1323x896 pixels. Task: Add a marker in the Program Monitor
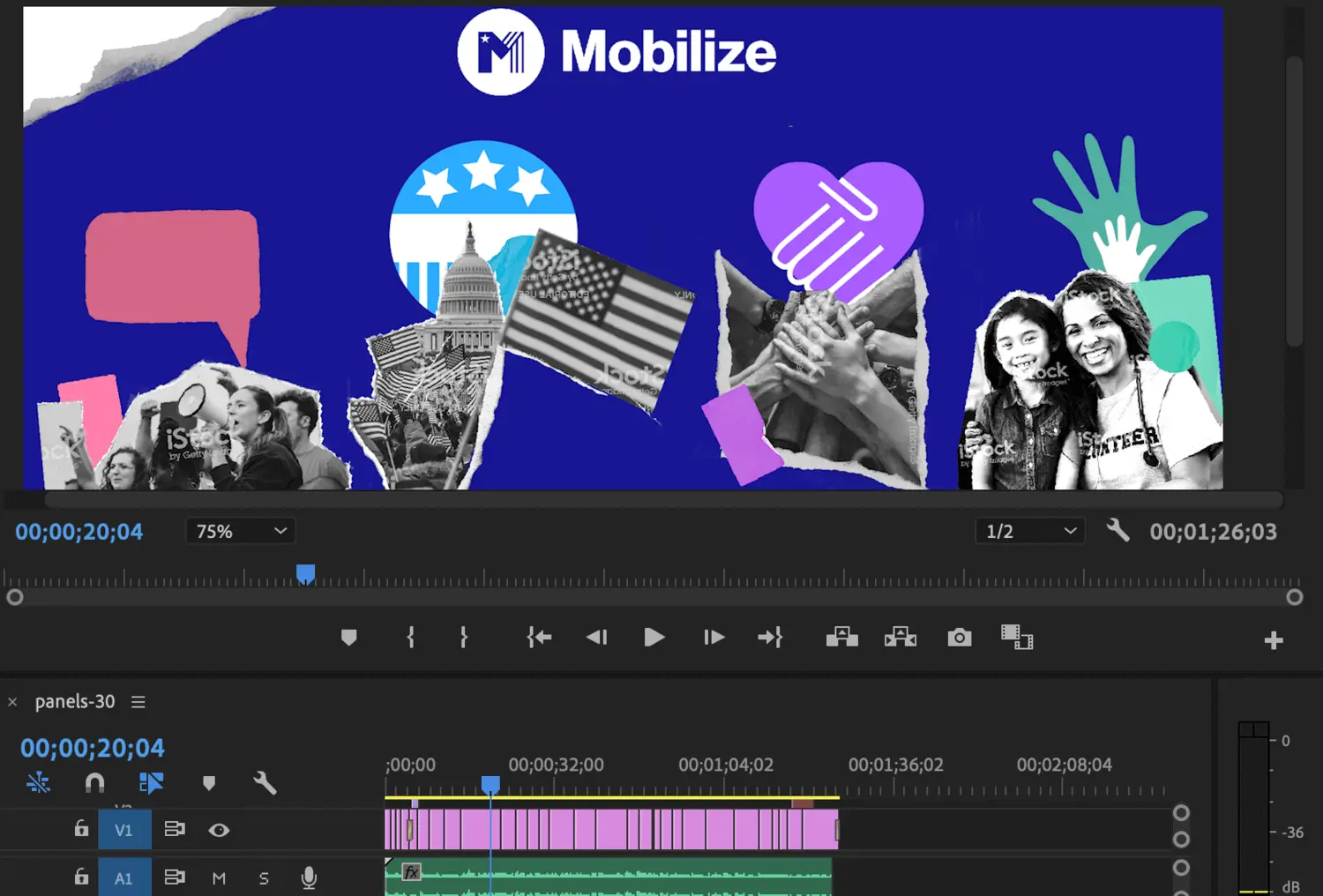[x=348, y=637]
